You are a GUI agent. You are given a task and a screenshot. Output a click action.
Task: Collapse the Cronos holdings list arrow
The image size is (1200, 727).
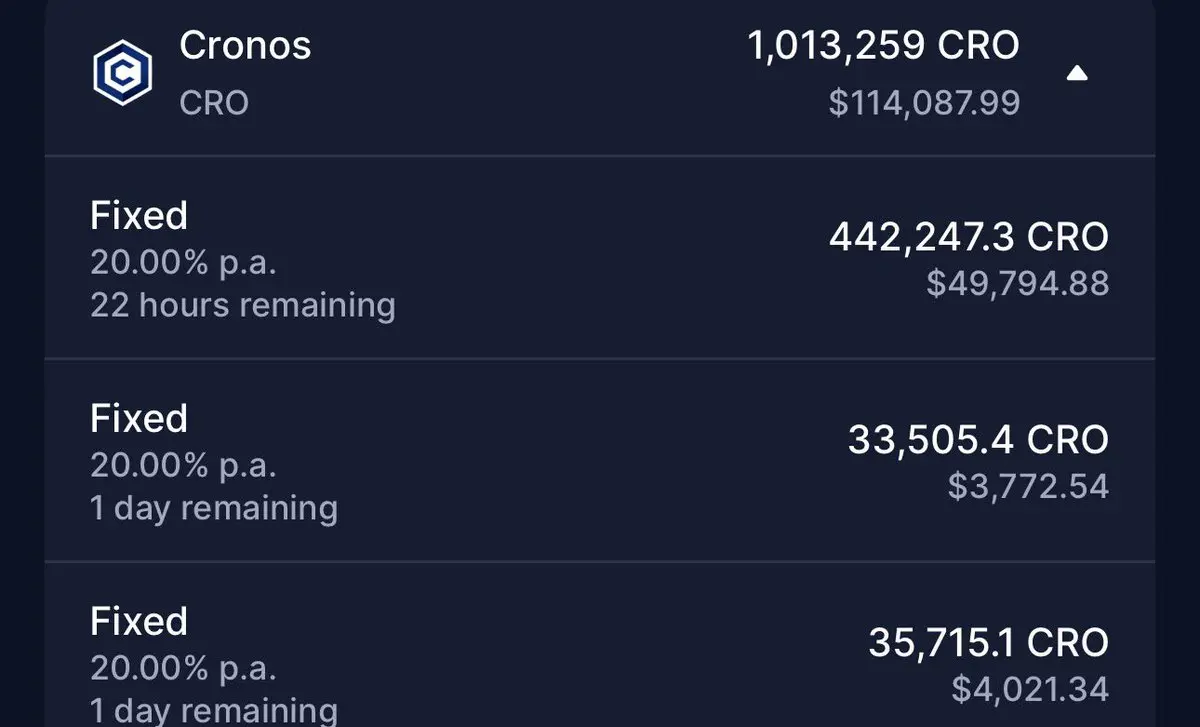(x=1077, y=73)
